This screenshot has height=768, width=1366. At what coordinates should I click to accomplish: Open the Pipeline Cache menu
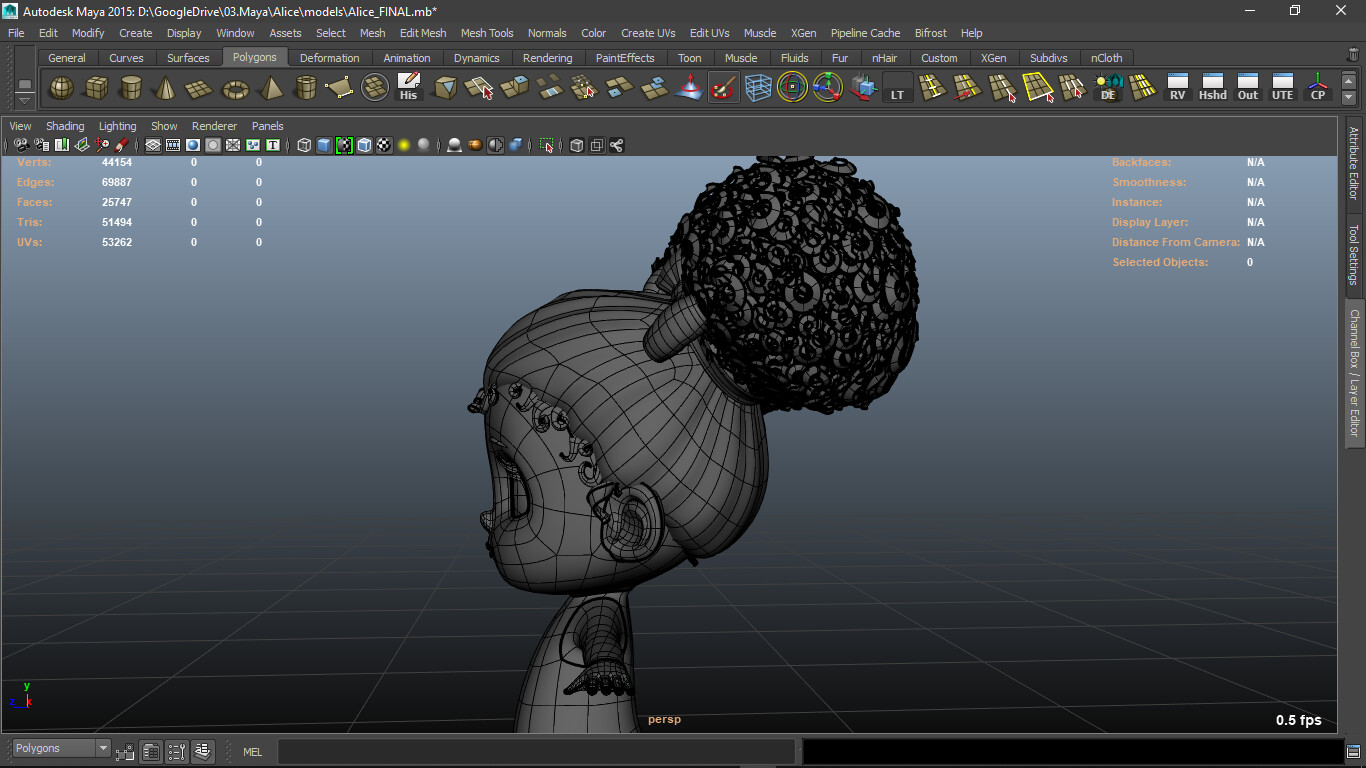(865, 33)
